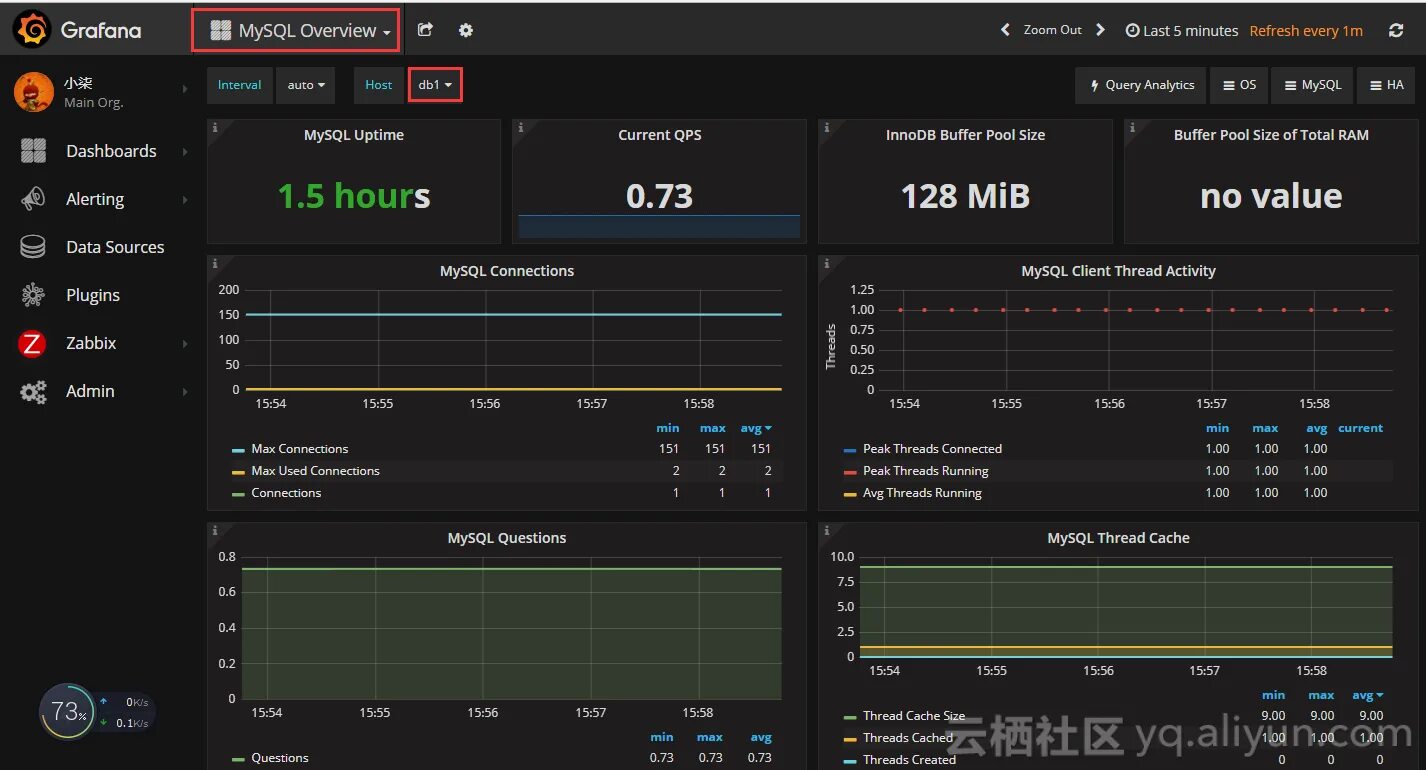Toggle Avg Threads Running legend series

tap(922, 493)
